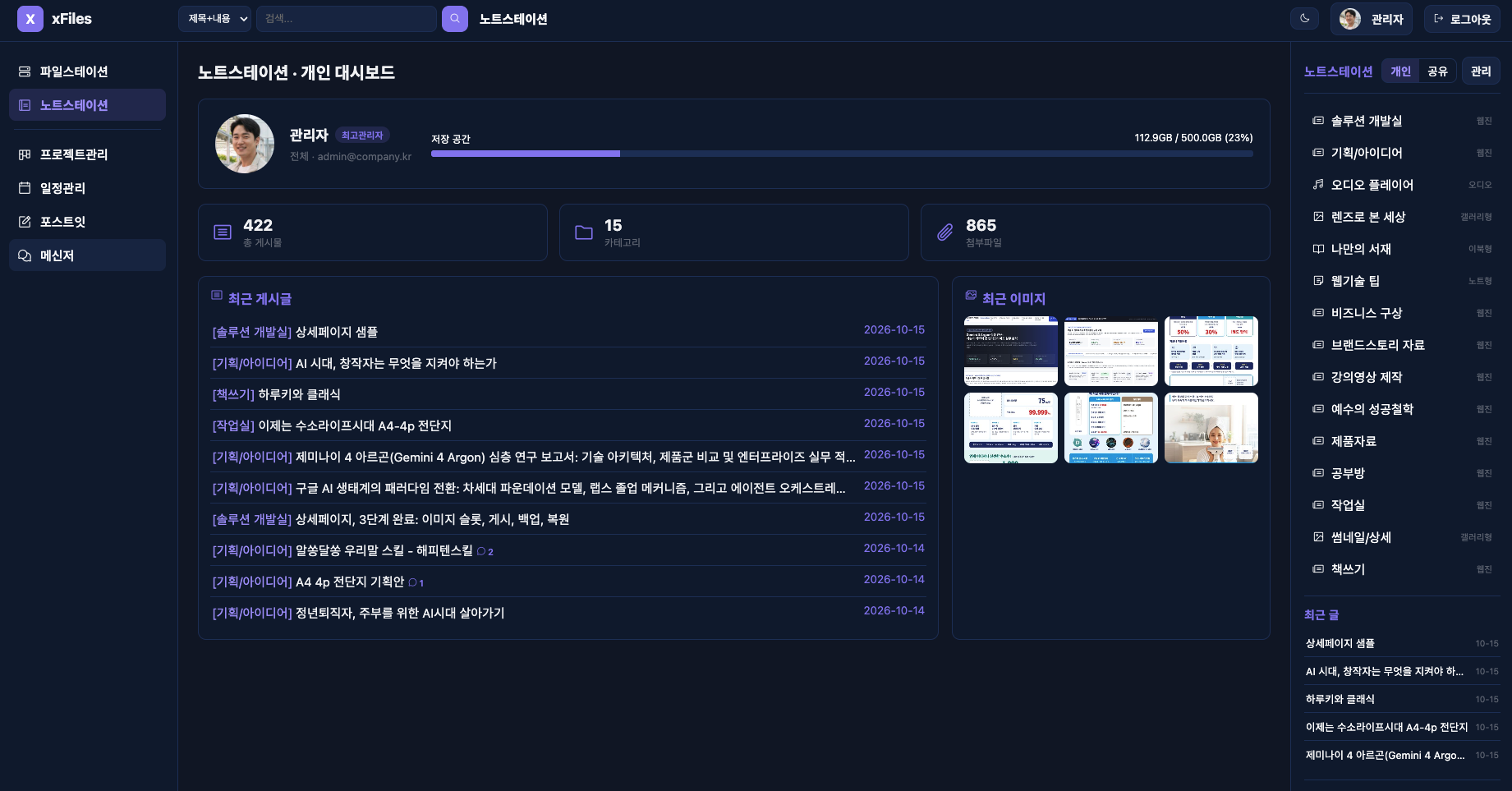Open the 공부방 category
The height and width of the screenshot is (791, 1512).
tap(1402, 473)
